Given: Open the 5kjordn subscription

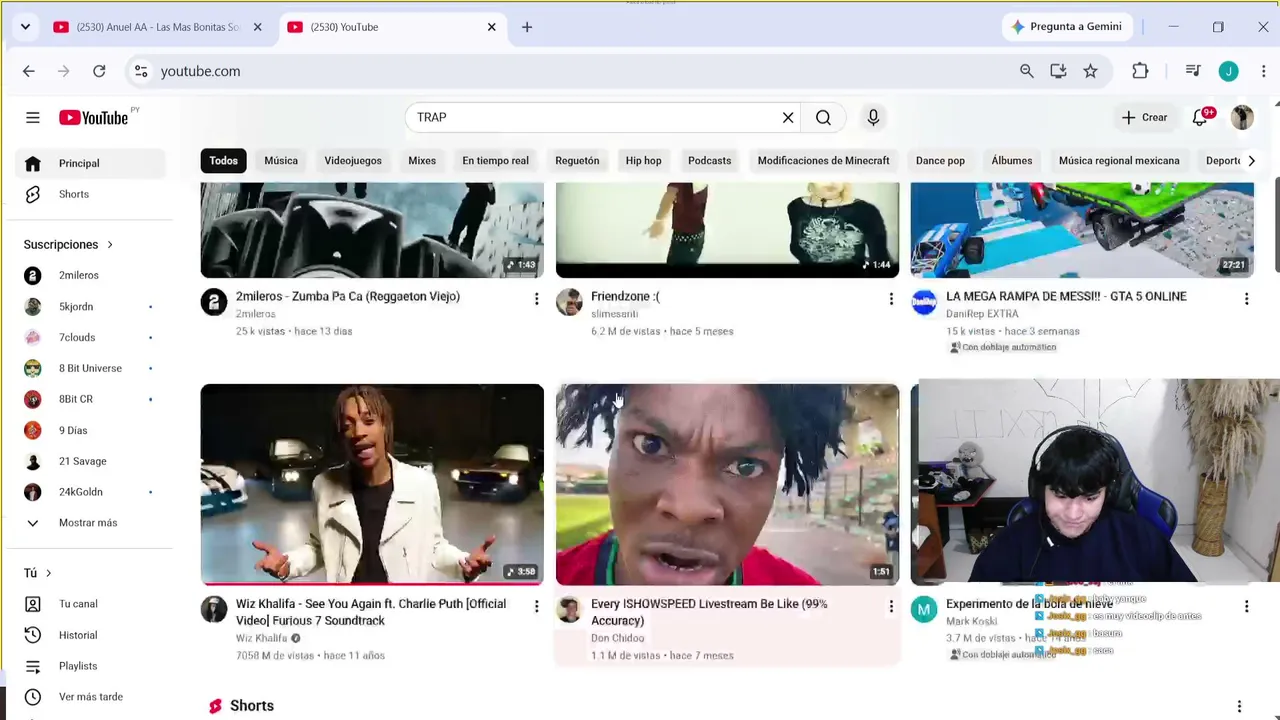Looking at the screenshot, I should click(88, 306).
